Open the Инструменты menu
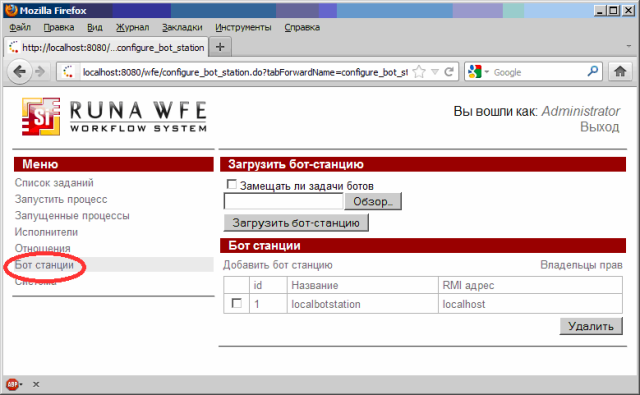The image size is (640, 395). 243,27
